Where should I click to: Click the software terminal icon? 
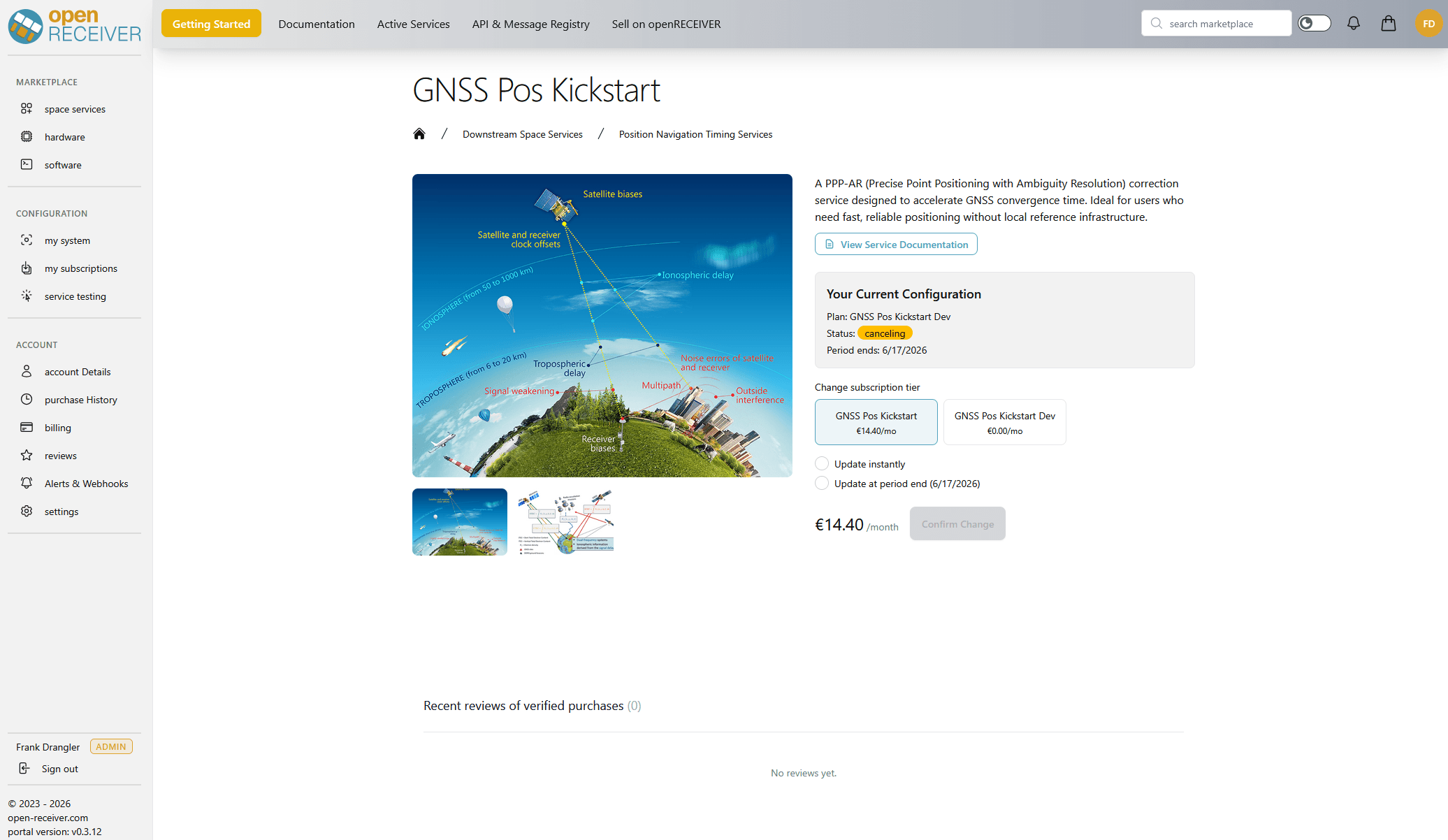coord(27,164)
